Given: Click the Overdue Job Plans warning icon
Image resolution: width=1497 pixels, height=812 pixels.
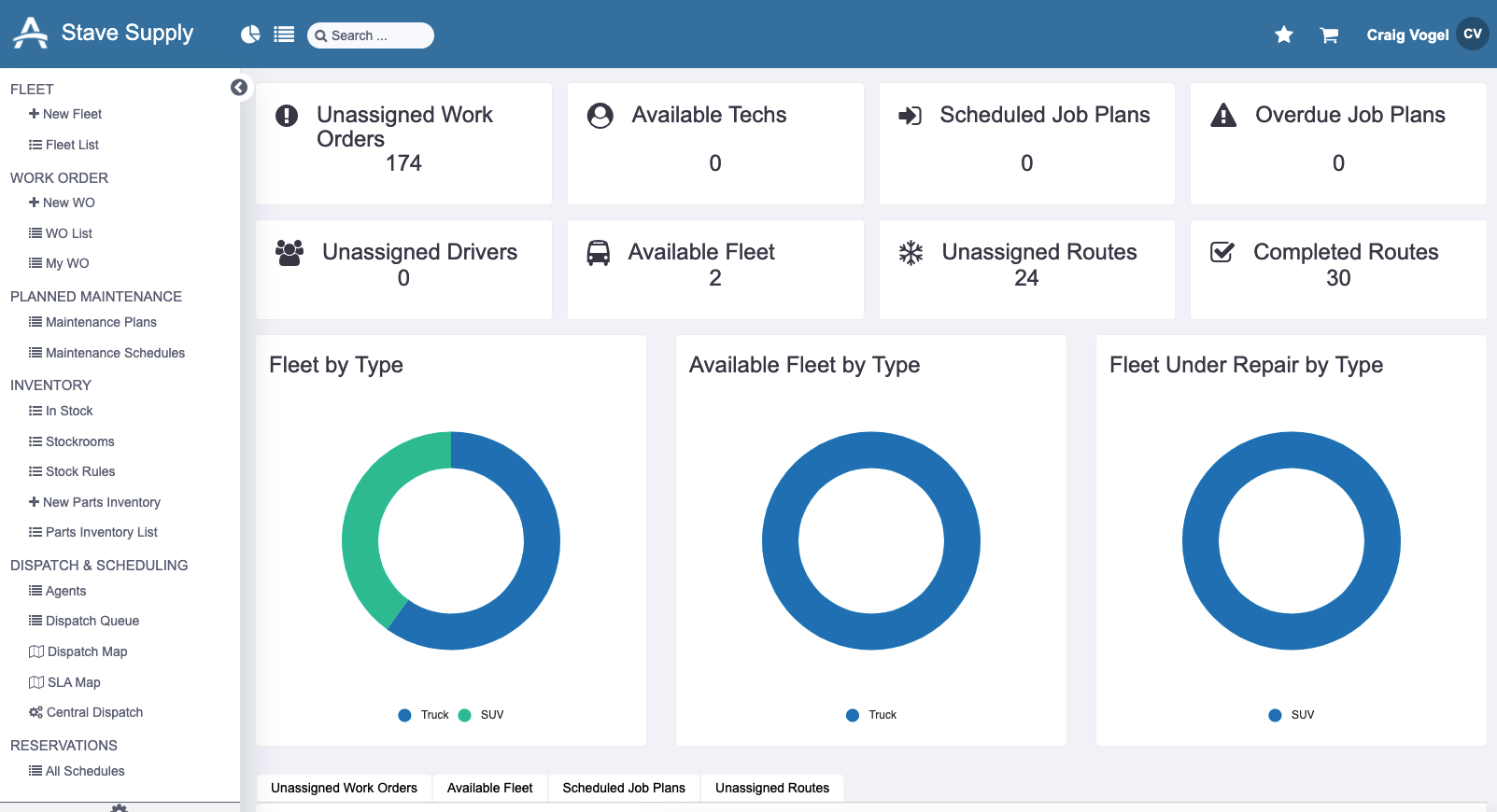Looking at the screenshot, I should [1223, 116].
